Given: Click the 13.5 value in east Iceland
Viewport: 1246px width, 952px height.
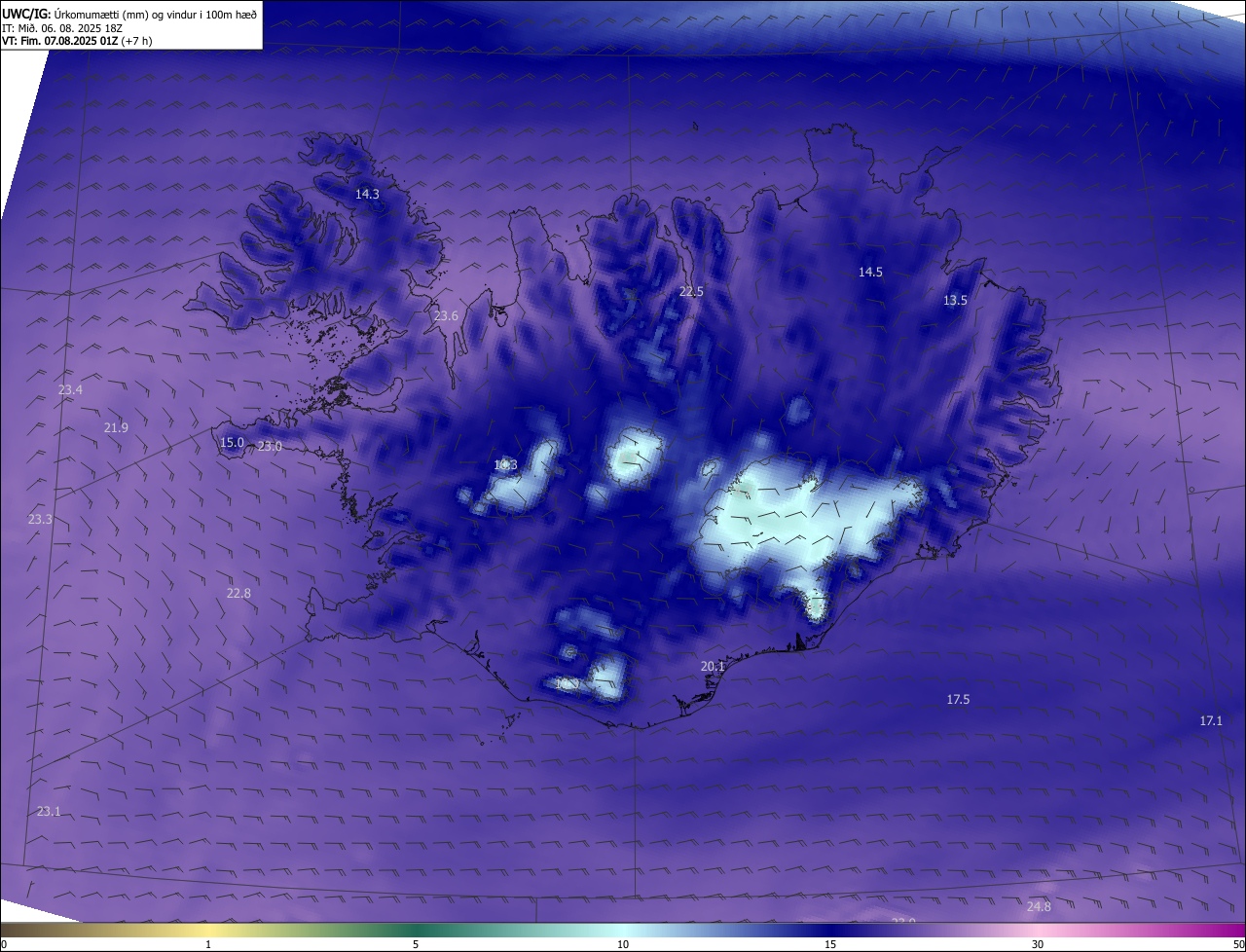Looking at the screenshot, I should pos(955,300).
